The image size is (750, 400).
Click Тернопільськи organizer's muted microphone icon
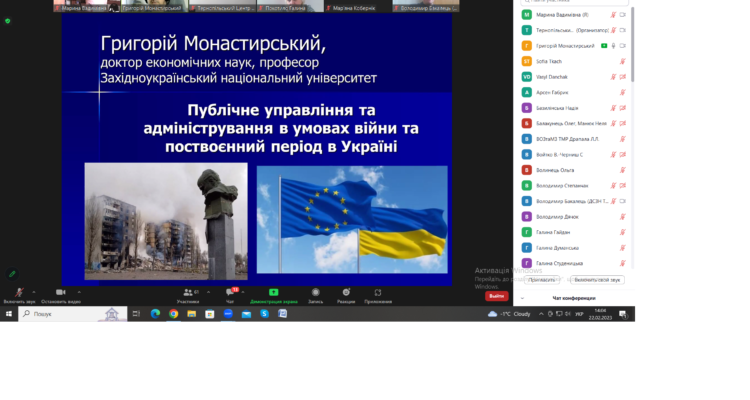pos(613,30)
